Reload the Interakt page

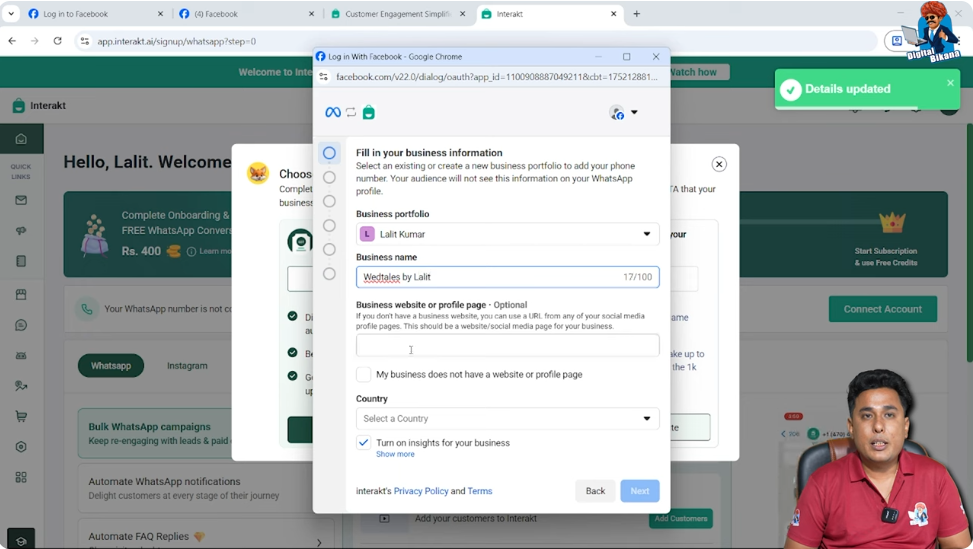click(58, 41)
